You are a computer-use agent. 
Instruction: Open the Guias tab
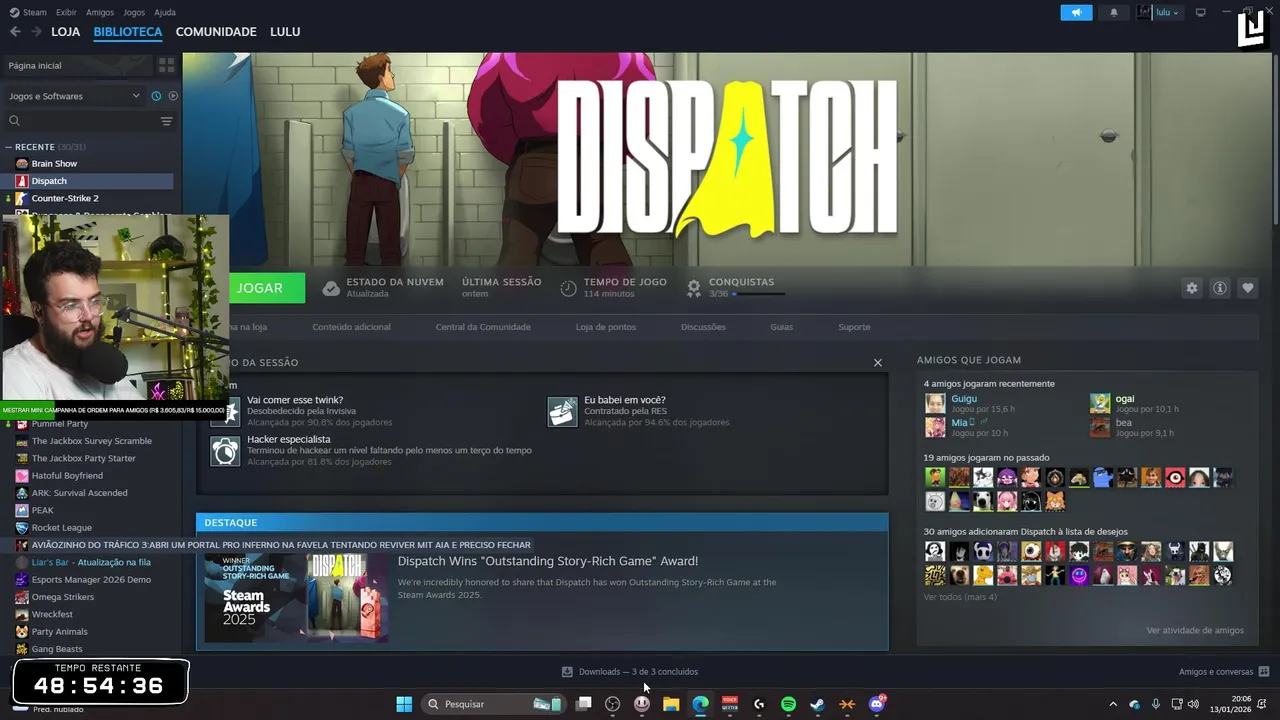(781, 327)
